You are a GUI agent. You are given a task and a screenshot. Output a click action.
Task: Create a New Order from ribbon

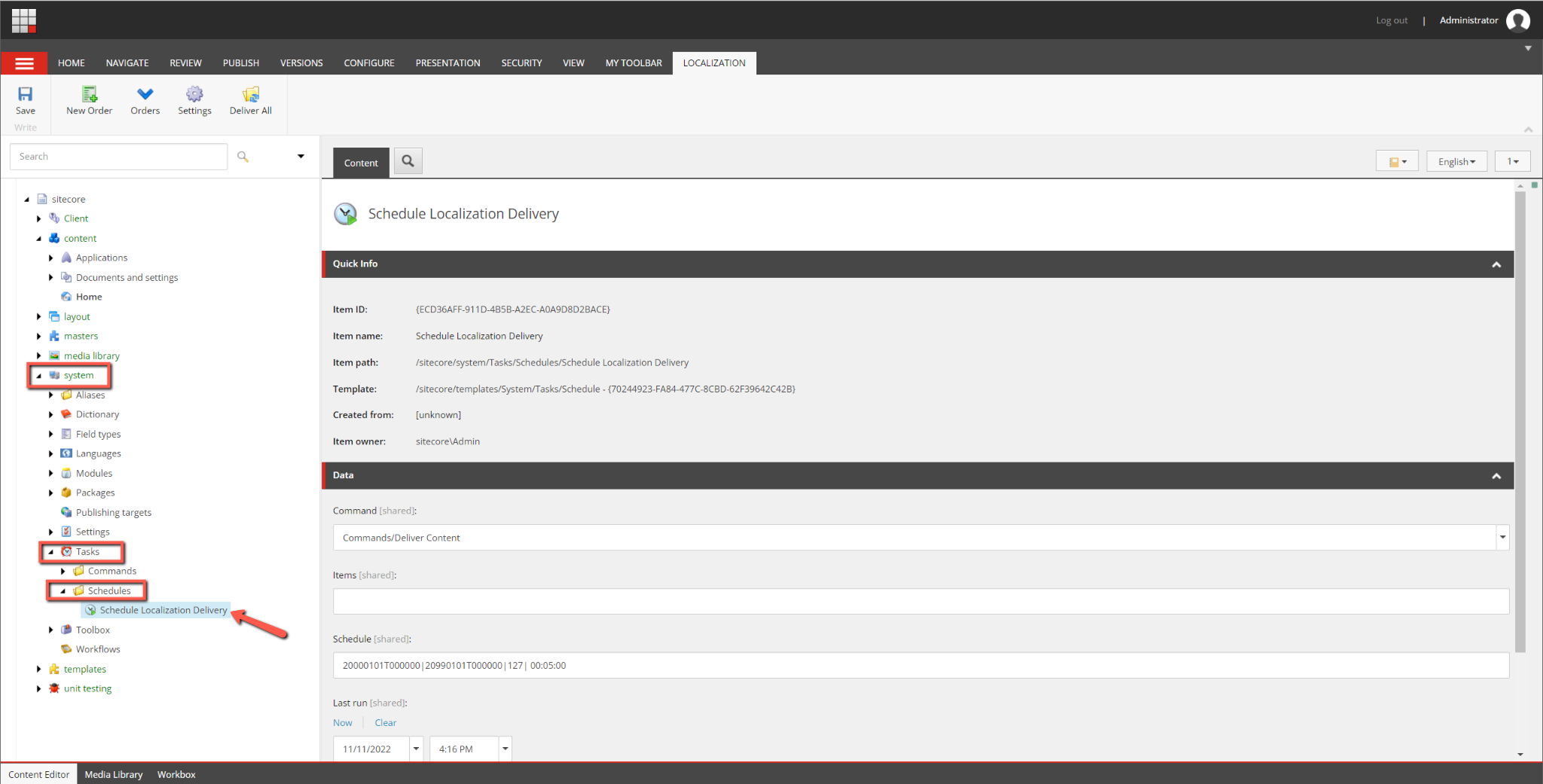click(x=89, y=100)
